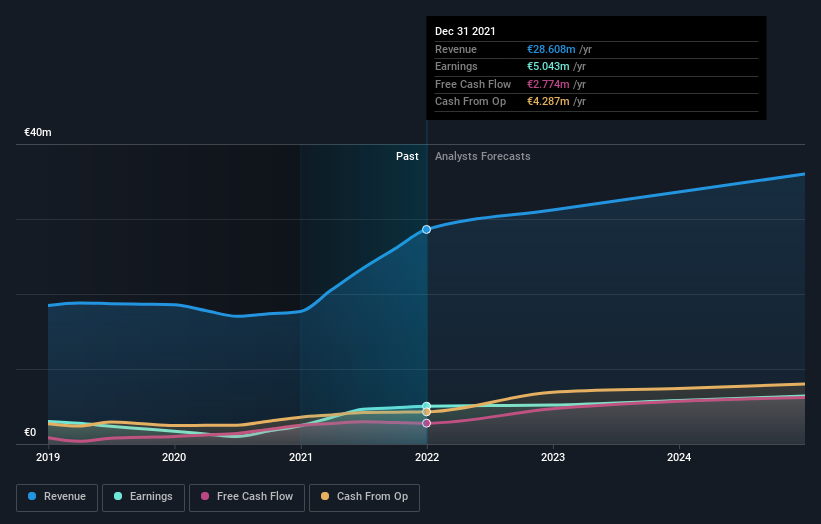Toggle the Free Cash Flow legend button

247,497
